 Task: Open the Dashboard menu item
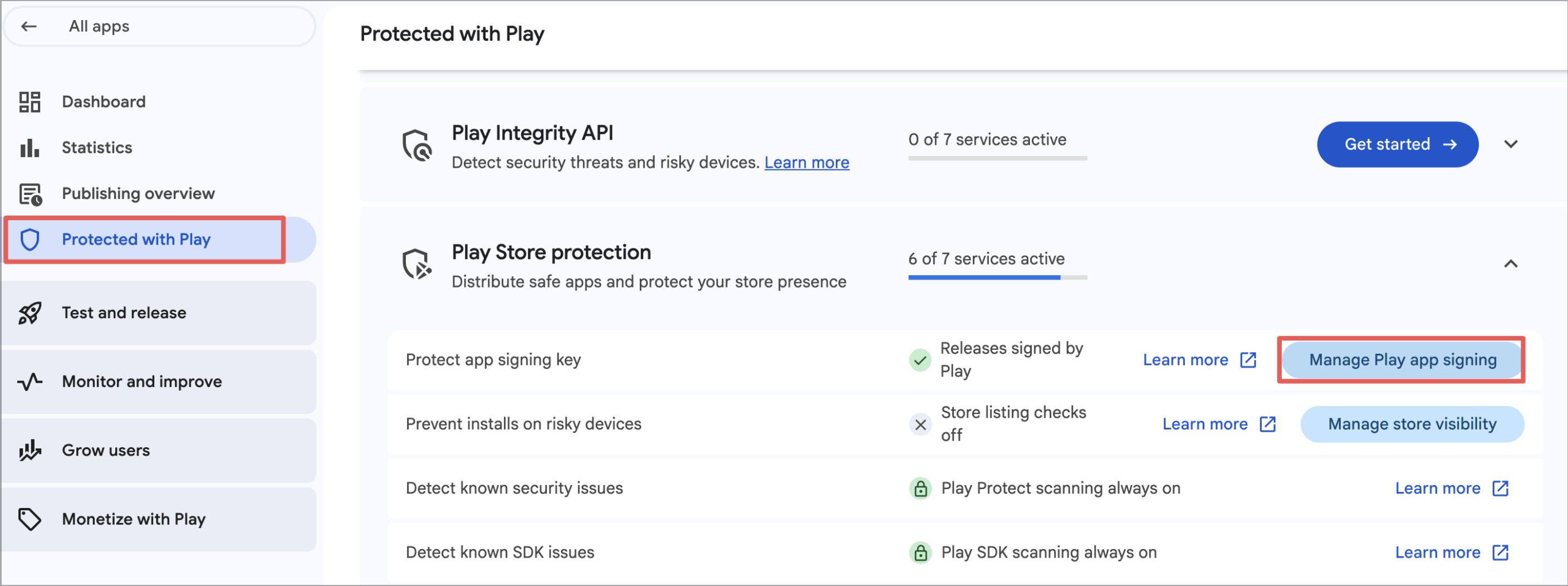(x=159, y=102)
